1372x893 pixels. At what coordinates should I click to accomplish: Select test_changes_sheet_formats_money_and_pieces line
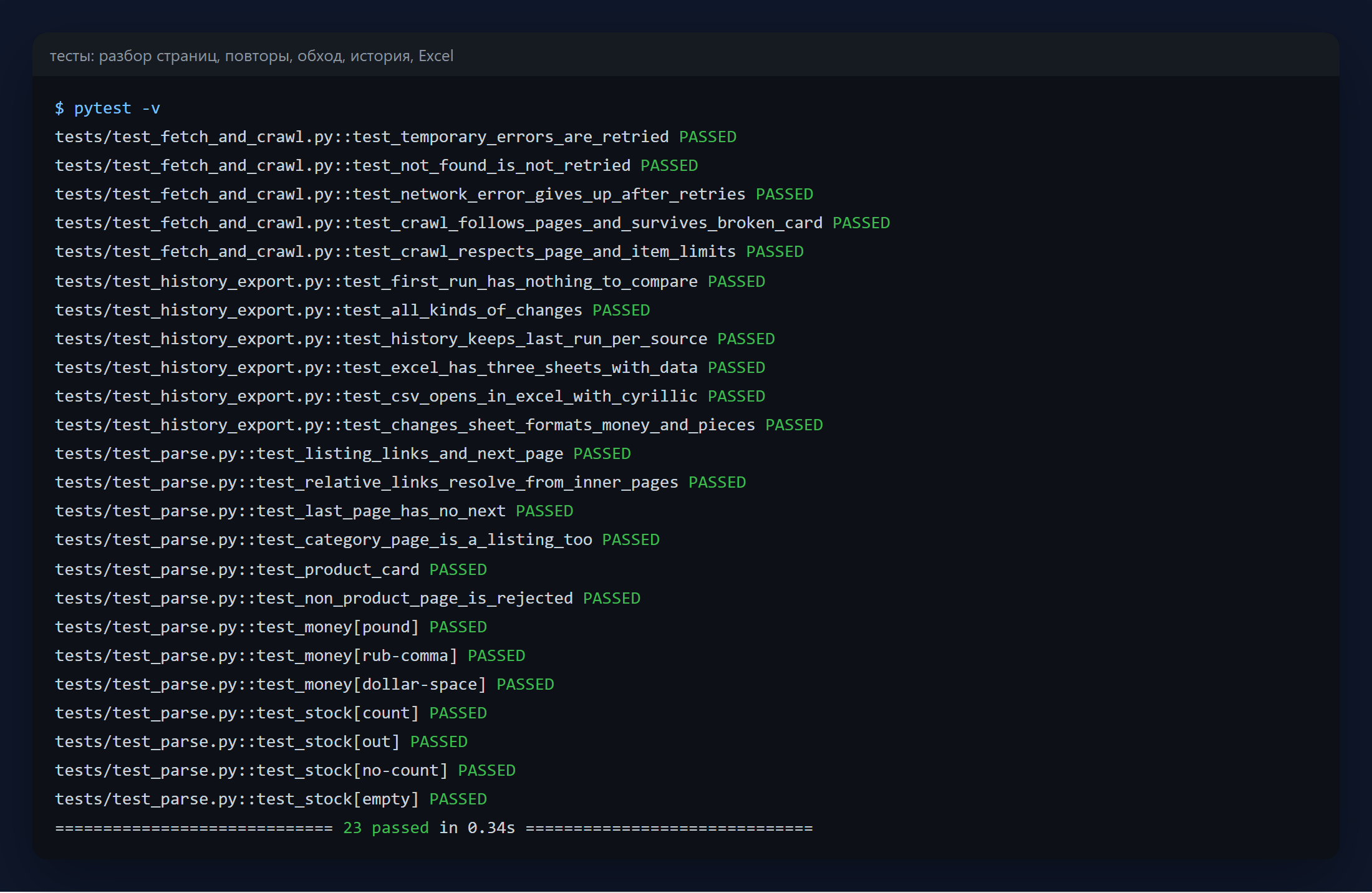point(439,425)
